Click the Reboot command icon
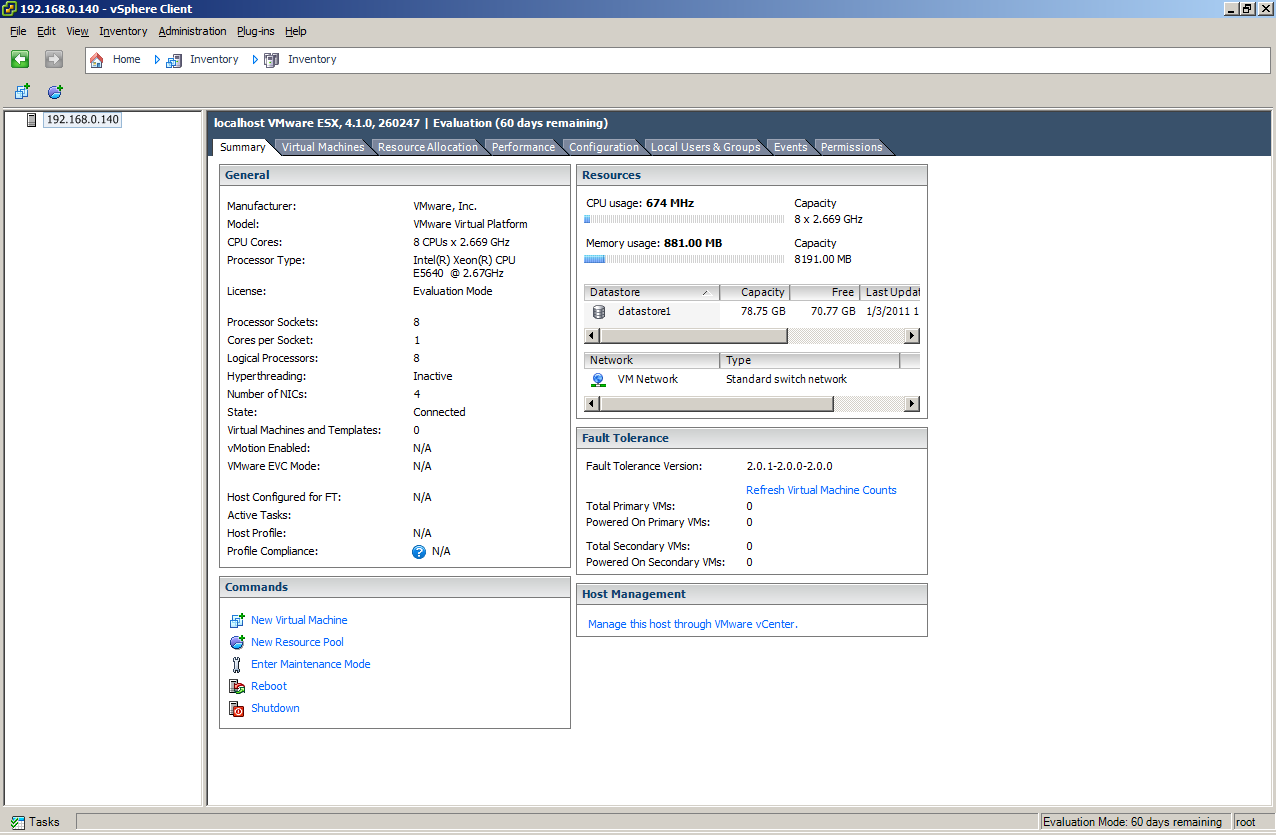Image resolution: width=1280 pixels, height=835 pixels. [x=237, y=686]
